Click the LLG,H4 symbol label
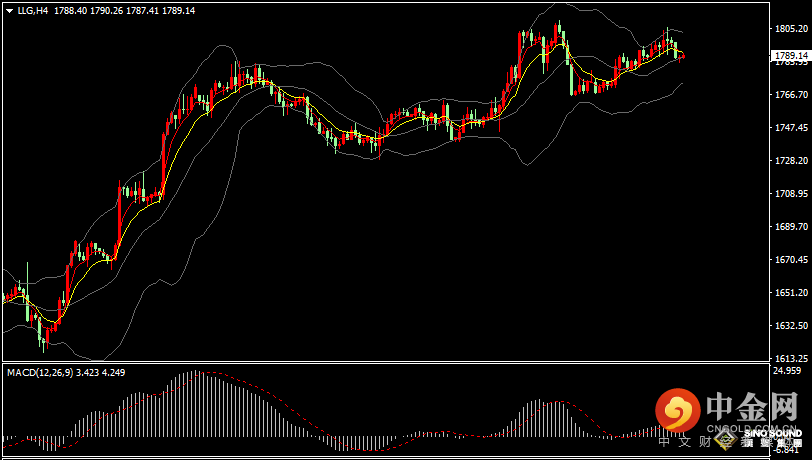812x460 pixels. (x=31, y=11)
